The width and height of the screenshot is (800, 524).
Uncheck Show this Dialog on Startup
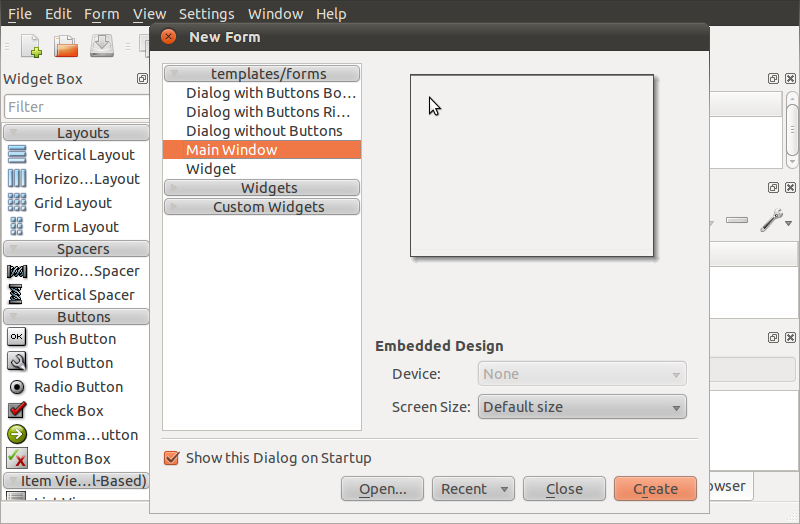171,458
